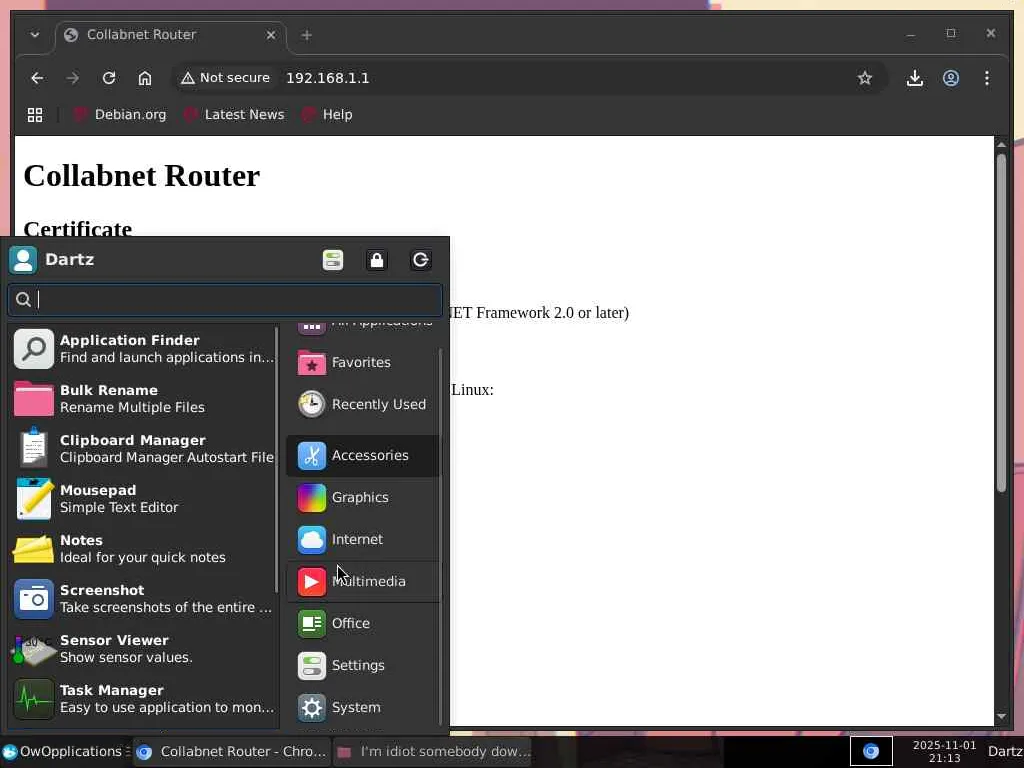Screen dimensions: 1024x768
Task: Open Application Finder from the menu
Action: click(x=144, y=349)
